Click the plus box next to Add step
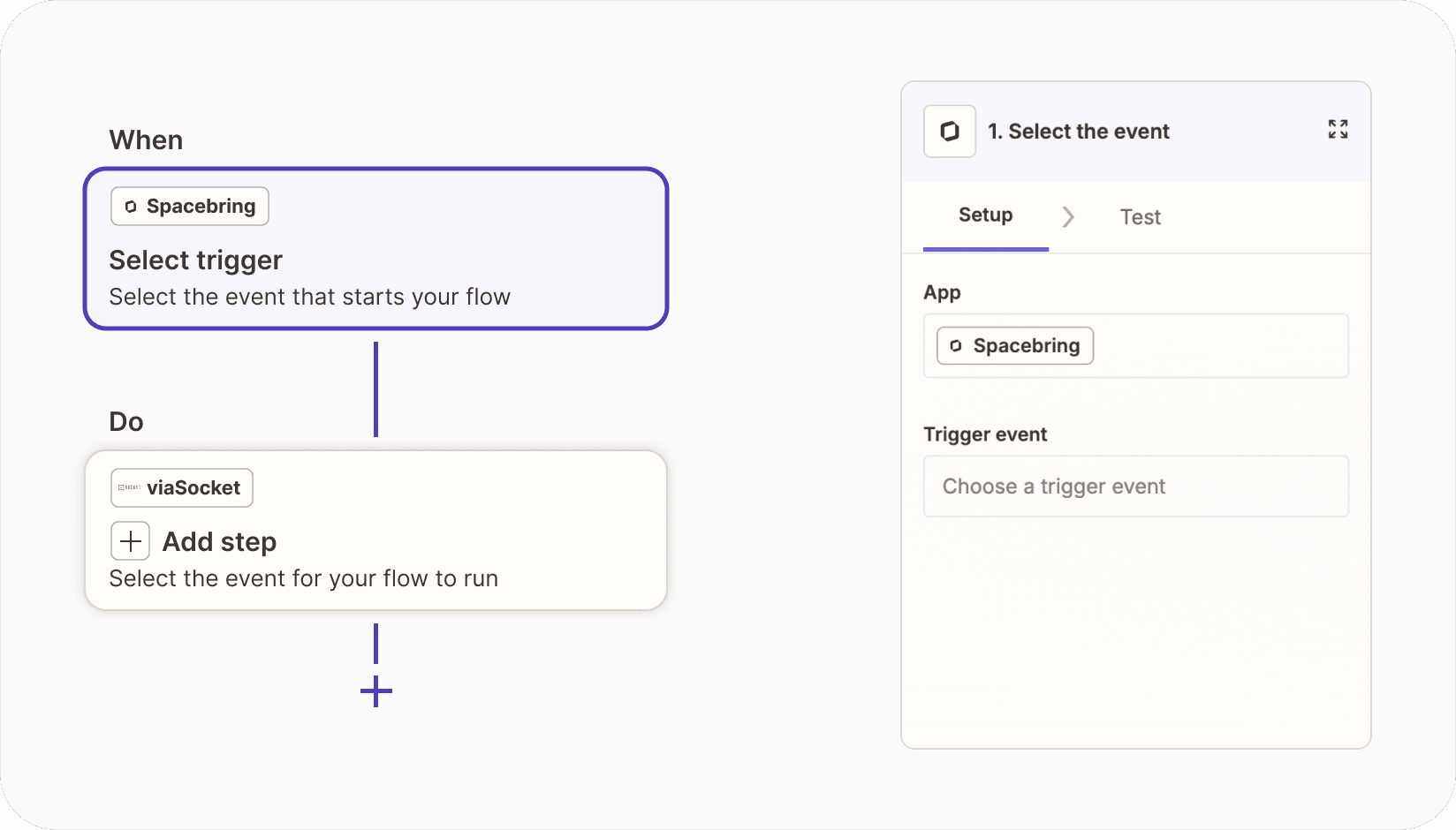 (131, 541)
